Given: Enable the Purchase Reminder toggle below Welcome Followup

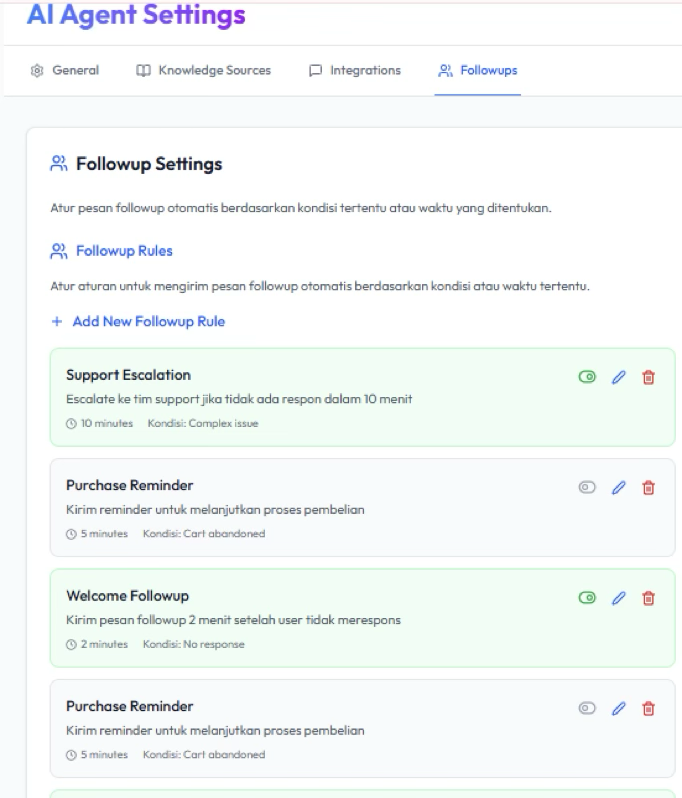Looking at the screenshot, I should [587, 708].
